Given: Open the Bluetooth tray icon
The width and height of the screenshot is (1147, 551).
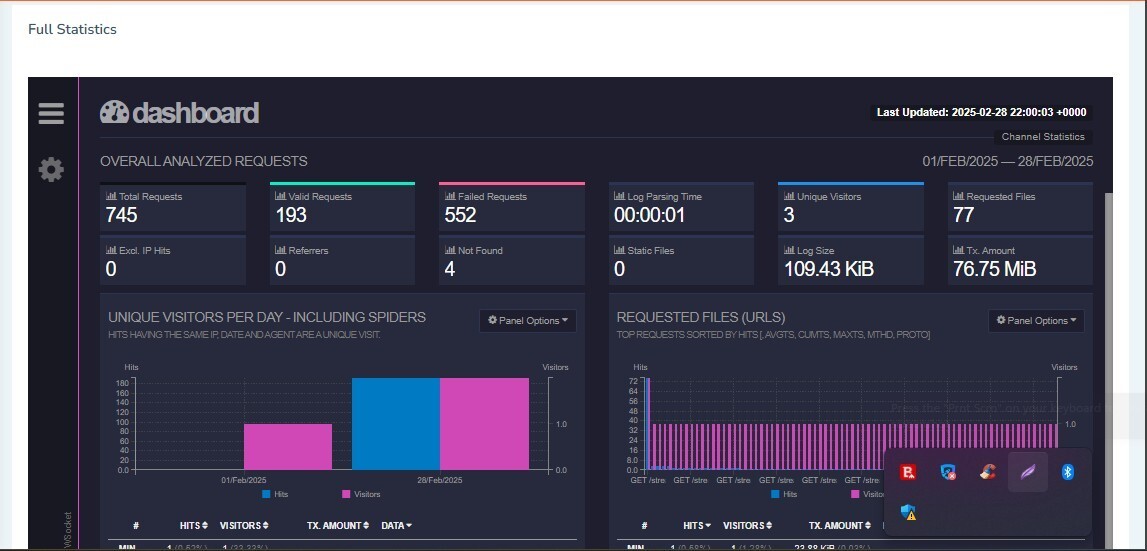Looking at the screenshot, I should pos(1068,473).
